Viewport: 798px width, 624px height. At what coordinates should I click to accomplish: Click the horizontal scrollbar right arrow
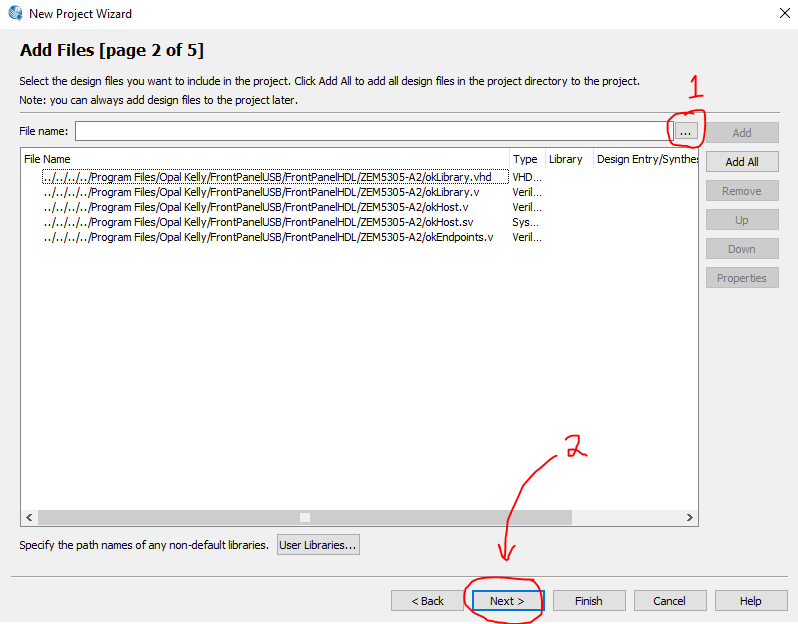click(690, 518)
